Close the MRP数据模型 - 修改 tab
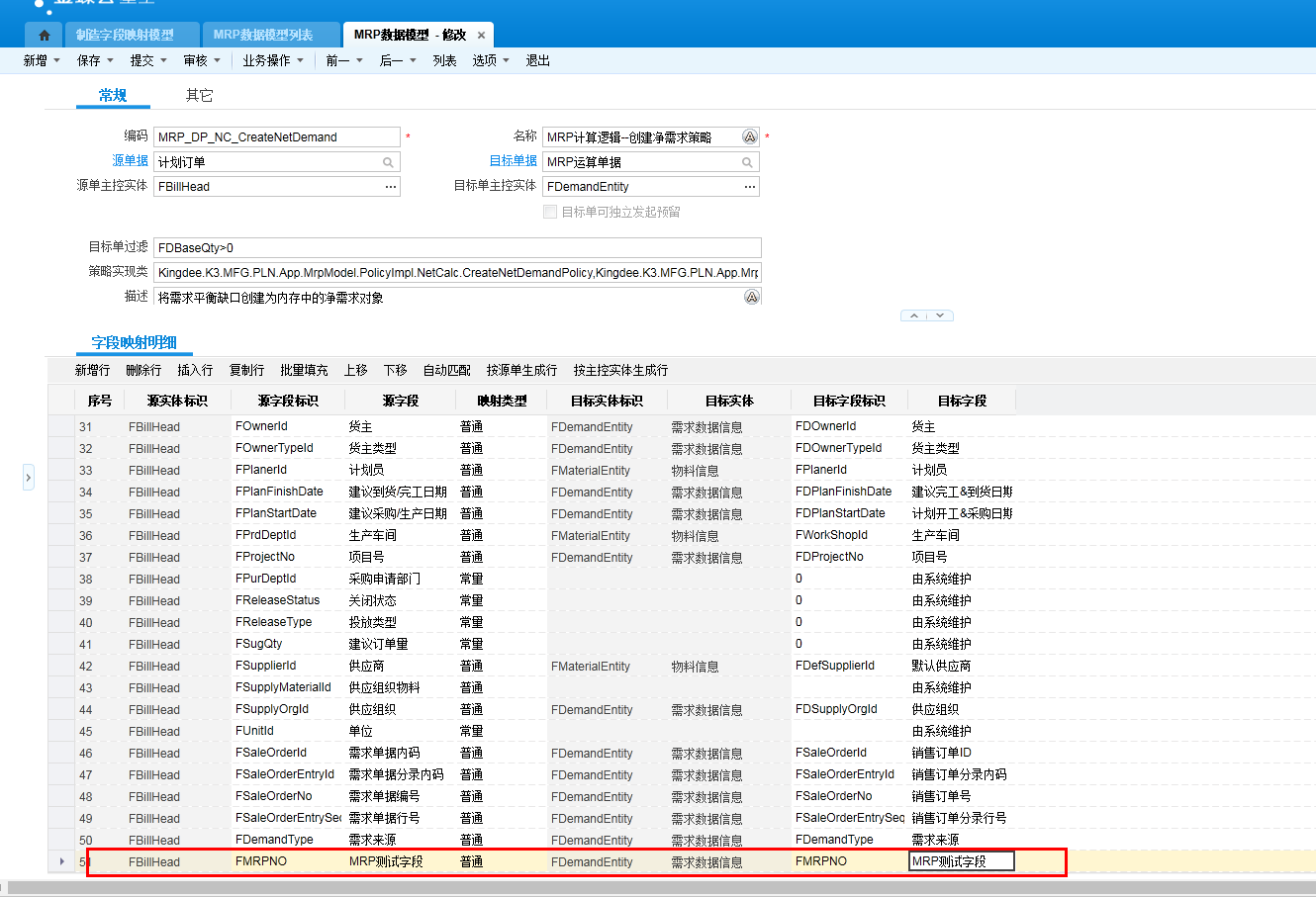1316x898 pixels. pyautogui.click(x=482, y=35)
